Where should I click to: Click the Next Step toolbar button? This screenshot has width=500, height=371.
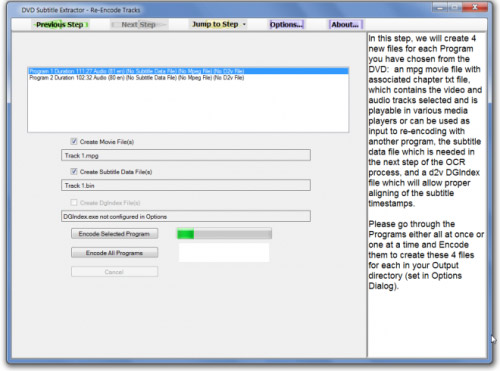click(138, 25)
